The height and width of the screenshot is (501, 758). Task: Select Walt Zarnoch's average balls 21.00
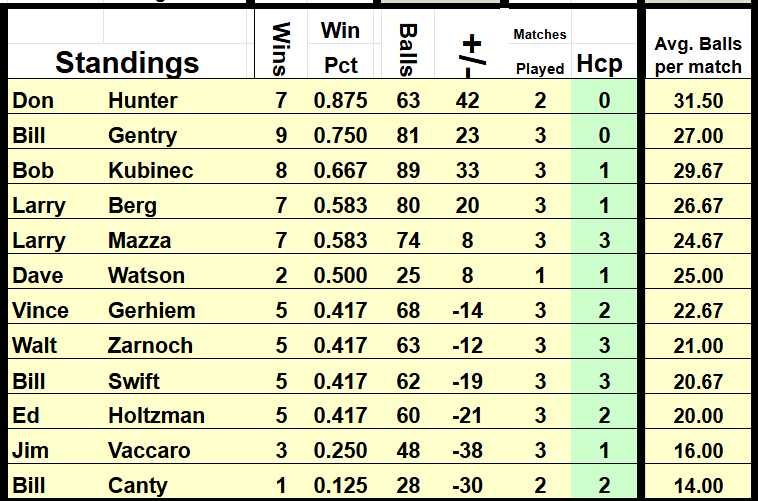click(x=698, y=345)
